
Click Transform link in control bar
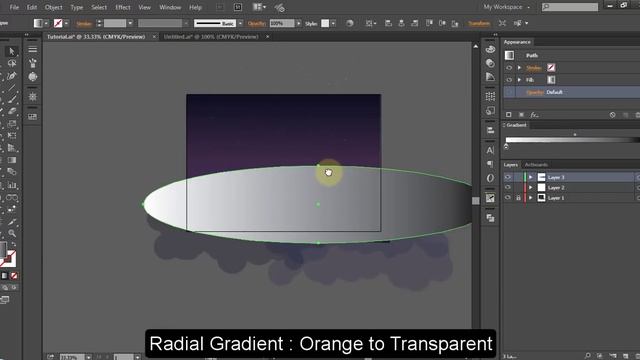tap(479, 23)
